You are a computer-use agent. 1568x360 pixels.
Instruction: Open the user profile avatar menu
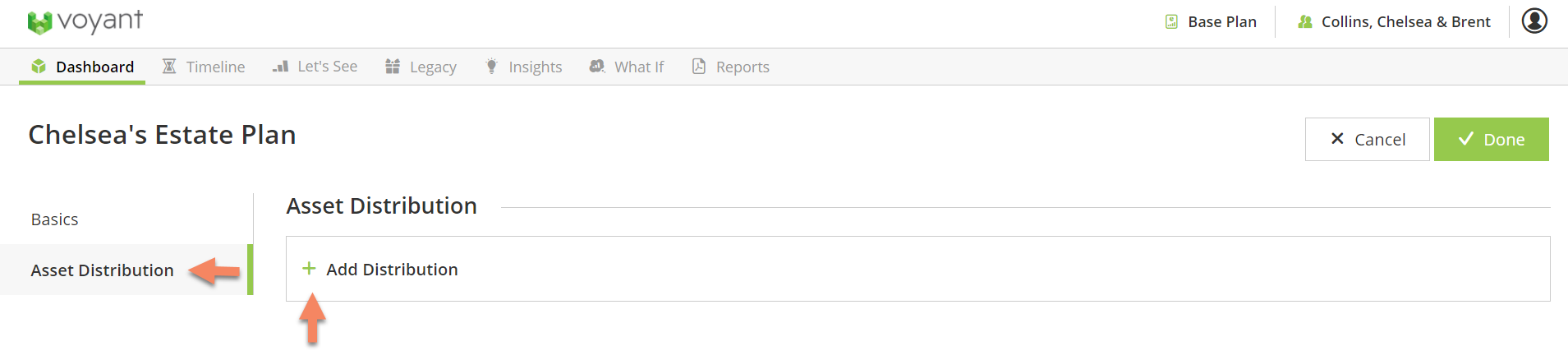tap(1534, 21)
